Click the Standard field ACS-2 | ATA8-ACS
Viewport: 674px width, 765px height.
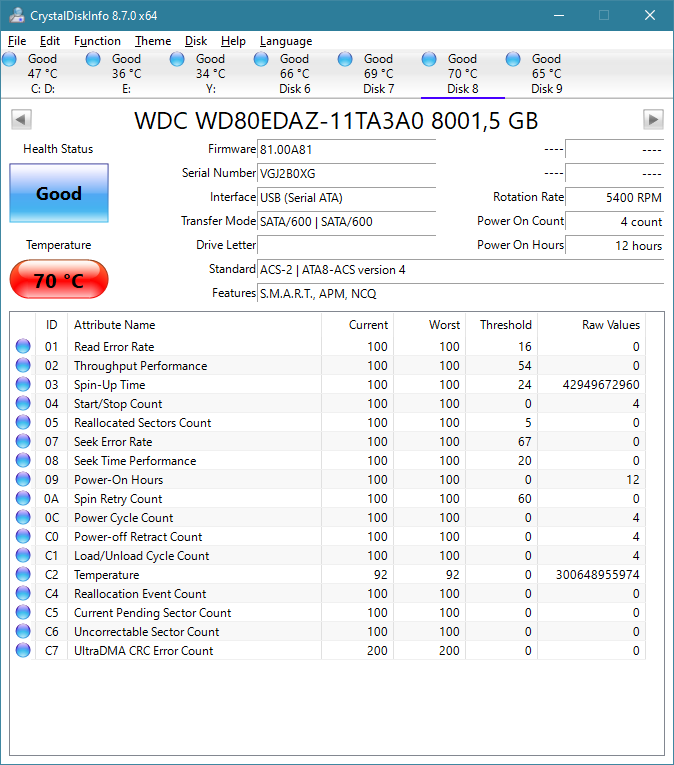pyautogui.click(x=460, y=269)
